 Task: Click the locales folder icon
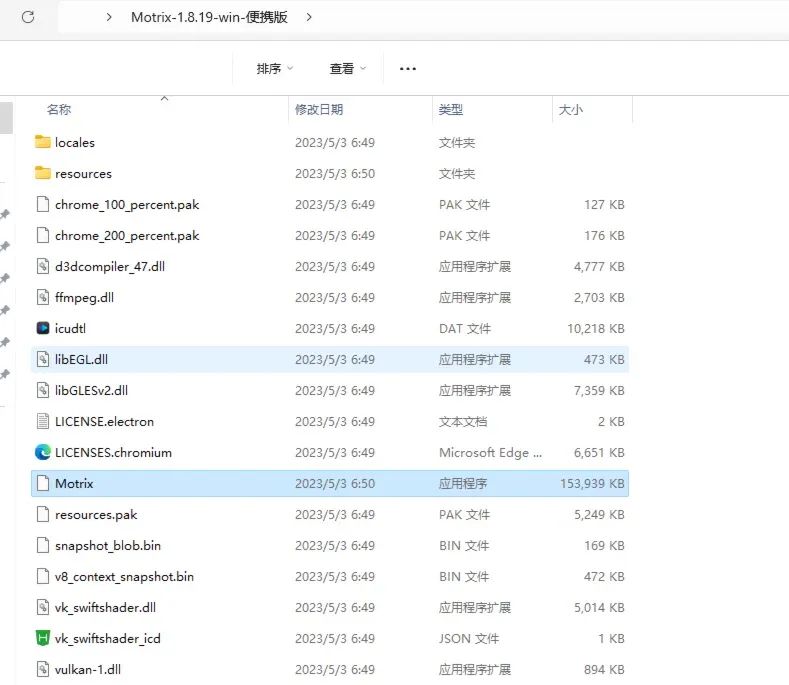(43, 142)
